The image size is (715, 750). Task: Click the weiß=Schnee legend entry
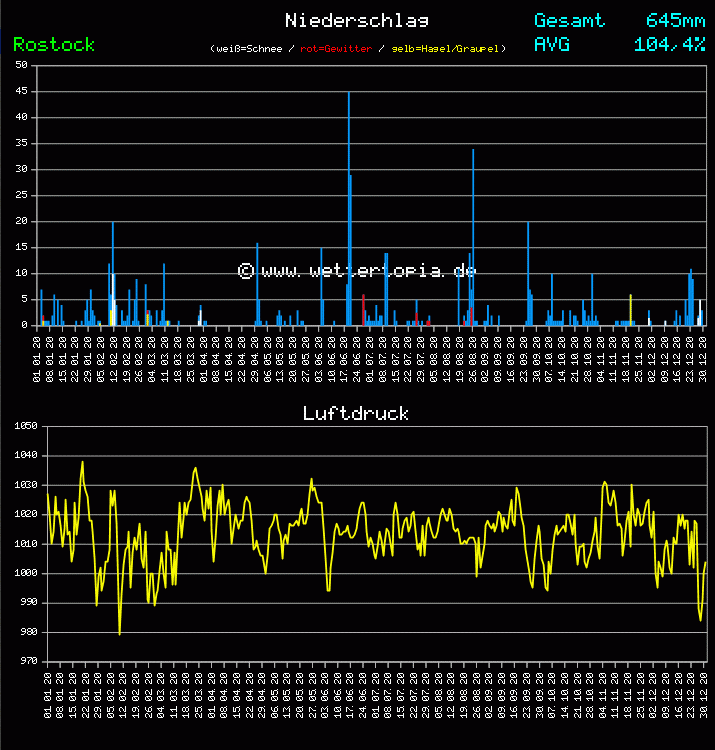pos(247,48)
